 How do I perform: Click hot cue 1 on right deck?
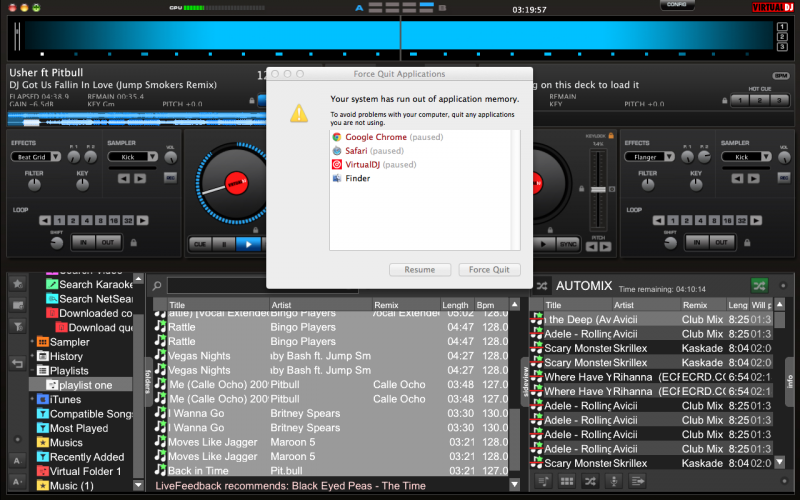(x=740, y=100)
